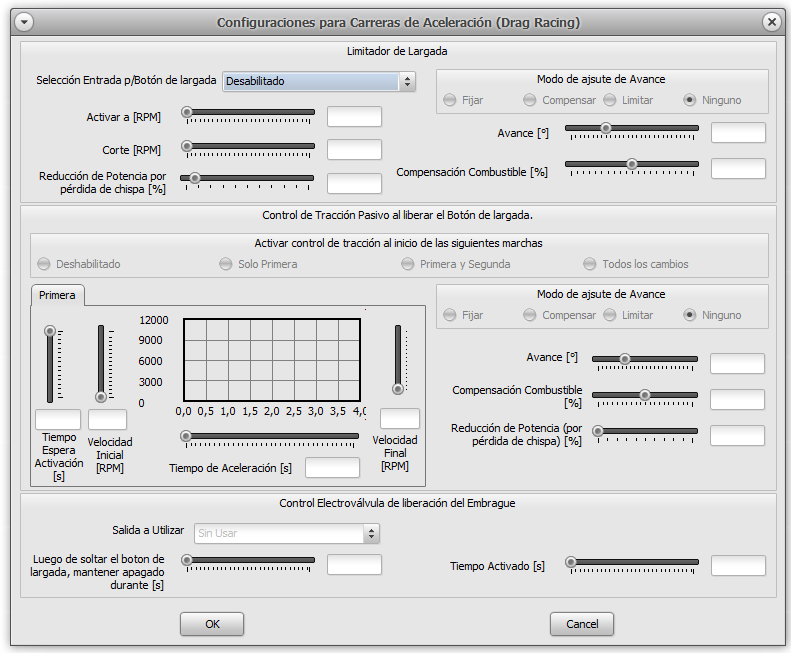Click the Activar a [RPM] input field
Screen dimensions: 791x653
[x=354, y=117]
